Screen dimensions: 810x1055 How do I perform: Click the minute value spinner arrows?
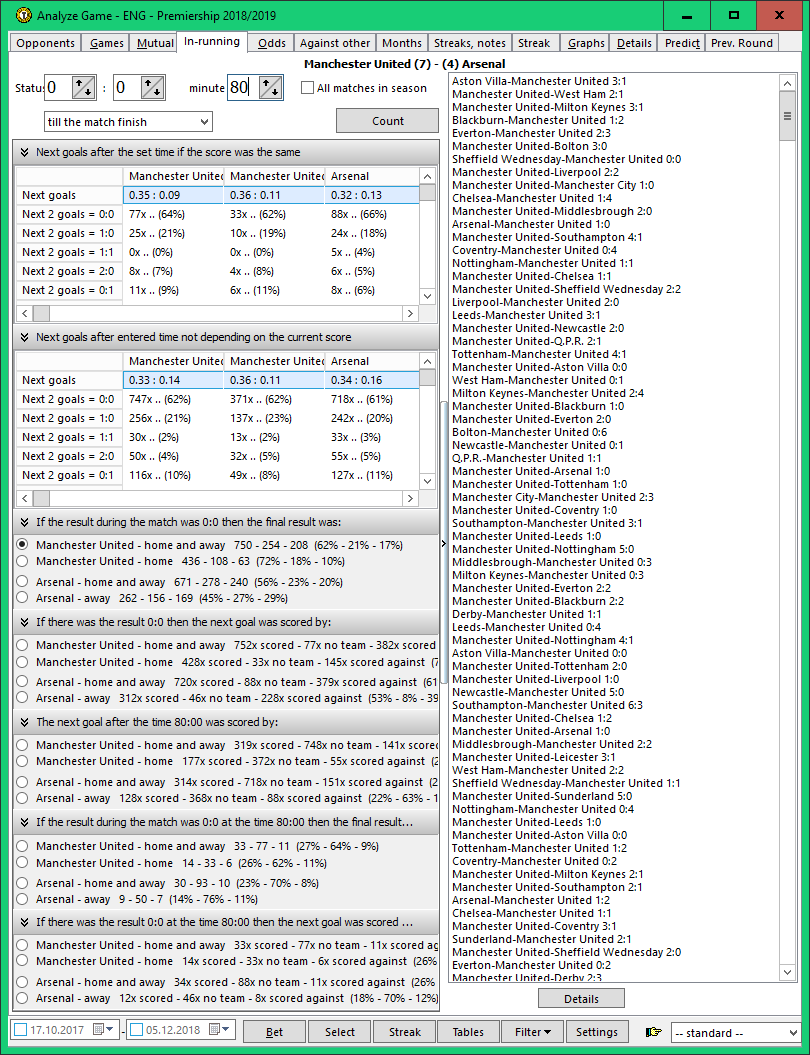pos(270,88)
